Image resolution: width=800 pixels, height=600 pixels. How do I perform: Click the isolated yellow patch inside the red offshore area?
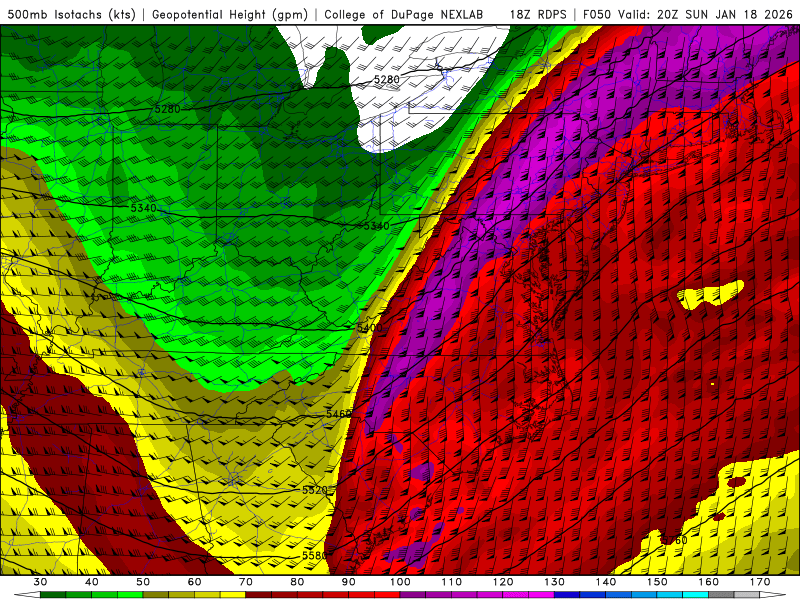click(710, 295)
